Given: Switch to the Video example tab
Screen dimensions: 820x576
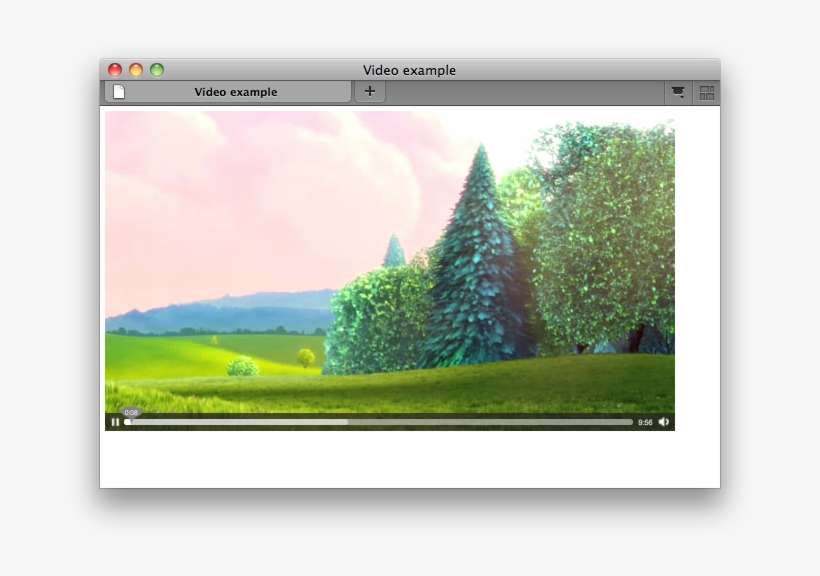Looking at the screenshot, I should click(235, 91).
